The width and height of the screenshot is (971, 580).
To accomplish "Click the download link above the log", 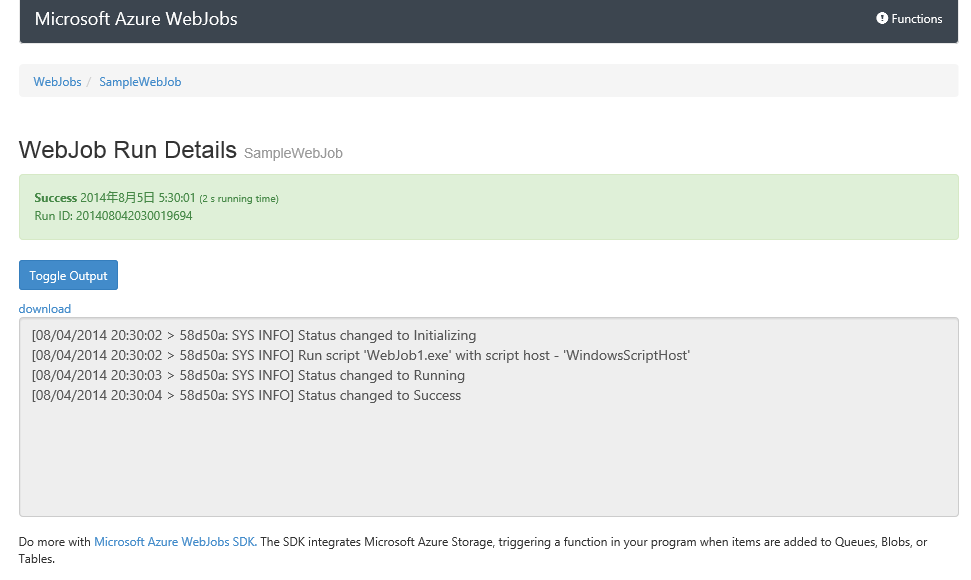I will [x=45, y=309].
